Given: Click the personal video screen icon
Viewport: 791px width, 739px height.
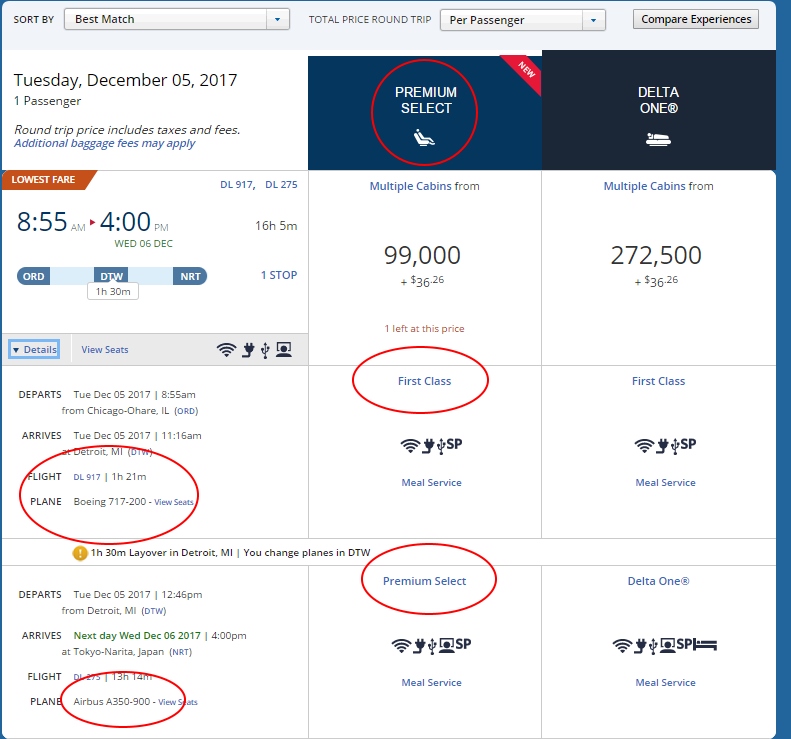Looking at the screenshot, I should pyautogui.click(x=284, y=350).
